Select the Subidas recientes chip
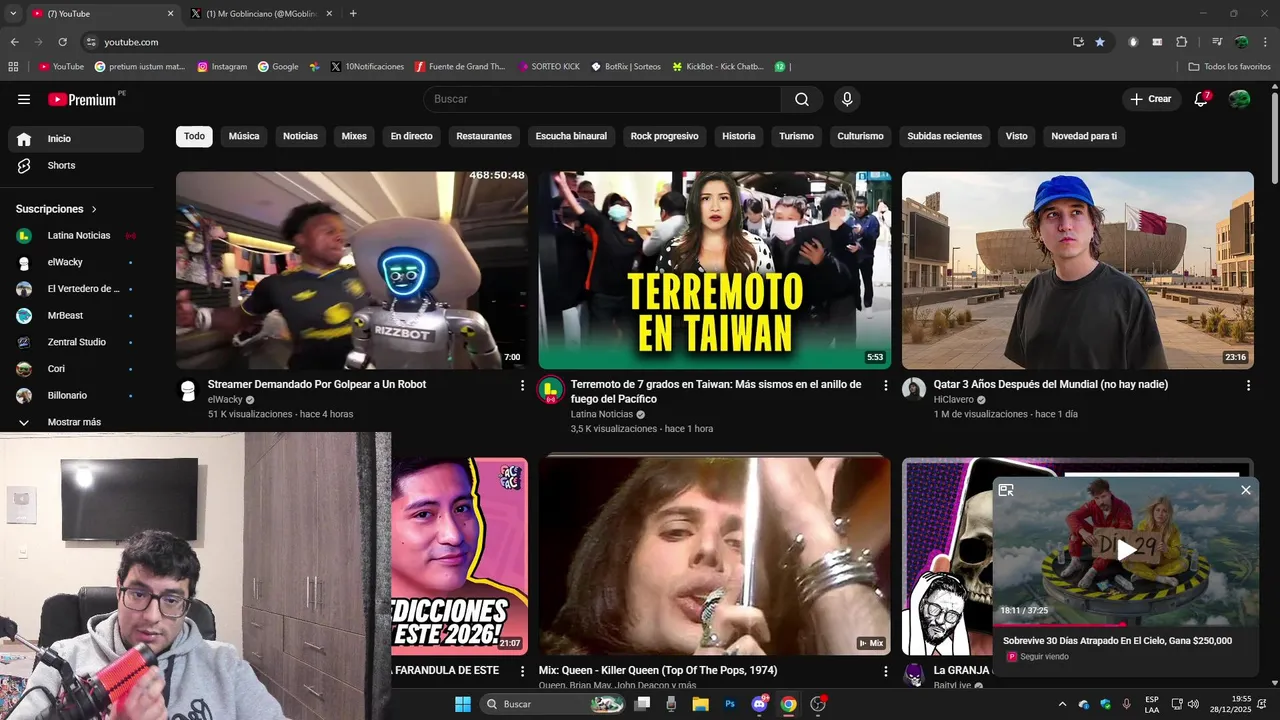Viewport: 1280px width, 720px height. tap(945, 136)
